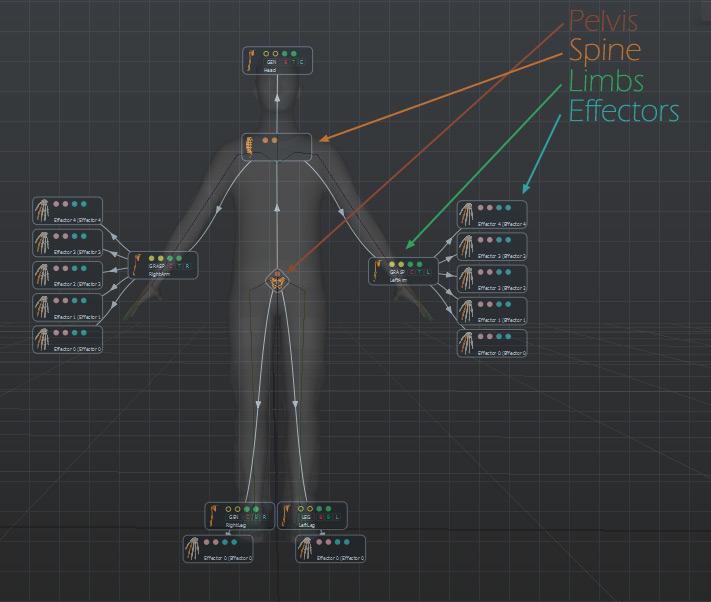Click hand icon of LeftArm's Effector 4
711x602 pixels.
click(x=466, y=214)
